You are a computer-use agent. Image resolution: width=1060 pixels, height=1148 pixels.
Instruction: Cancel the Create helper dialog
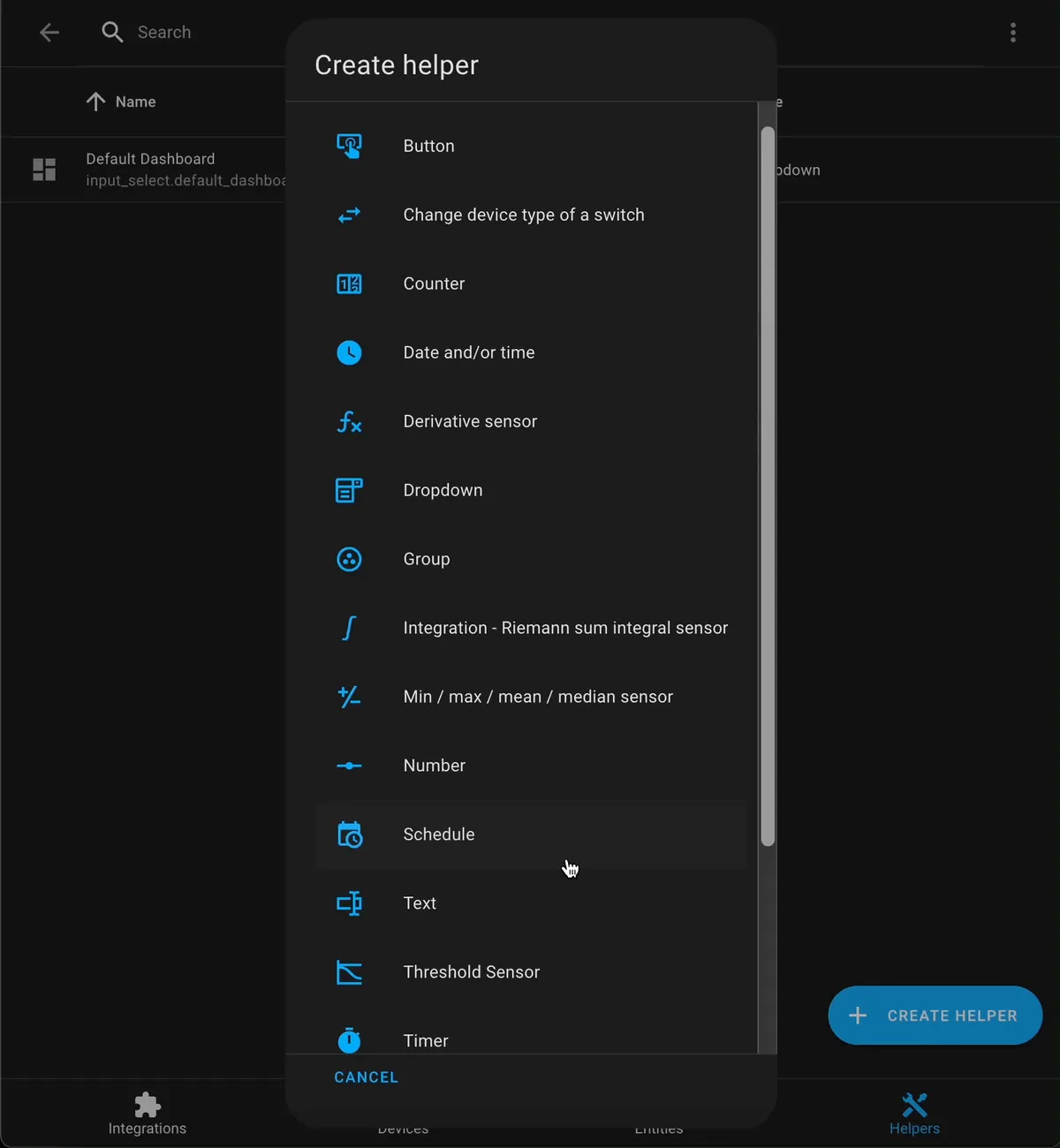pyautogui.click(x=366, y=1077)
